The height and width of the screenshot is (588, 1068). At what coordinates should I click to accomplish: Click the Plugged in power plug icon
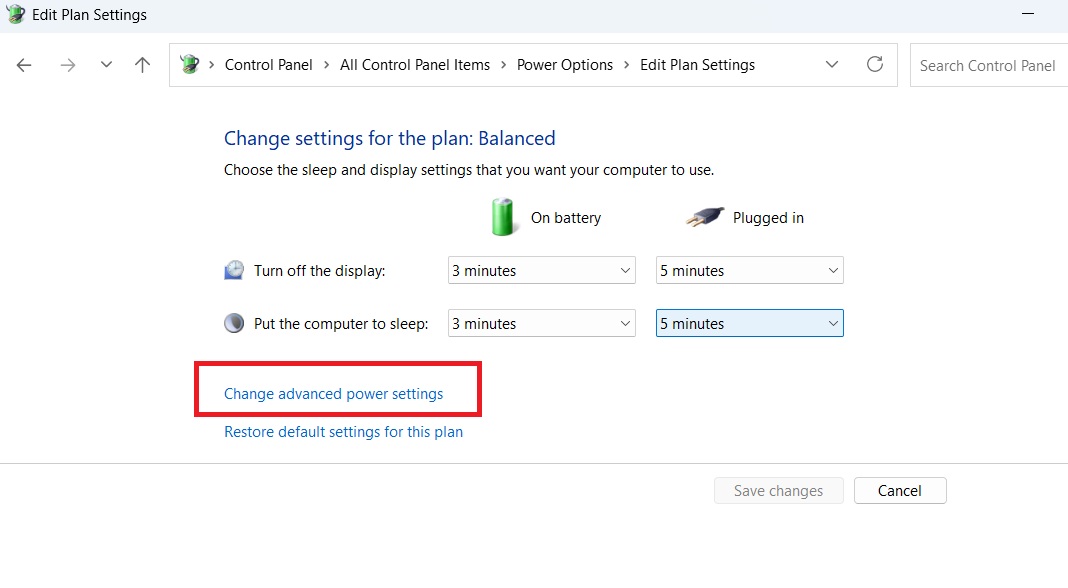705,216
